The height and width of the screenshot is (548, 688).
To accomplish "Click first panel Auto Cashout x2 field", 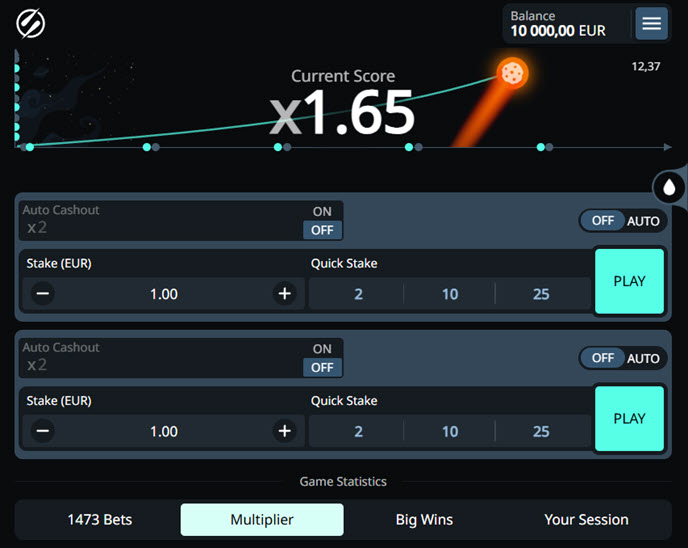I will point(160,227).
